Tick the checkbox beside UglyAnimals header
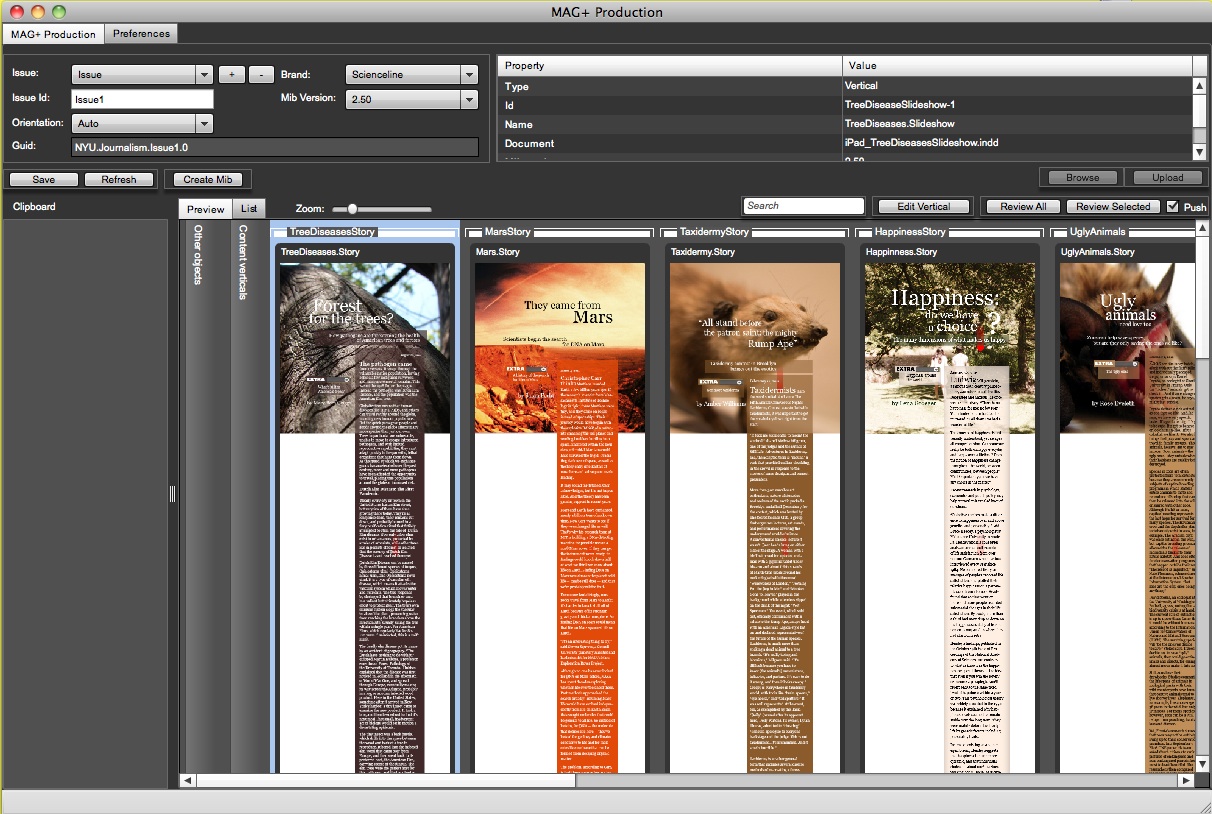The image size is (1212, 814). coord(1059,232)
